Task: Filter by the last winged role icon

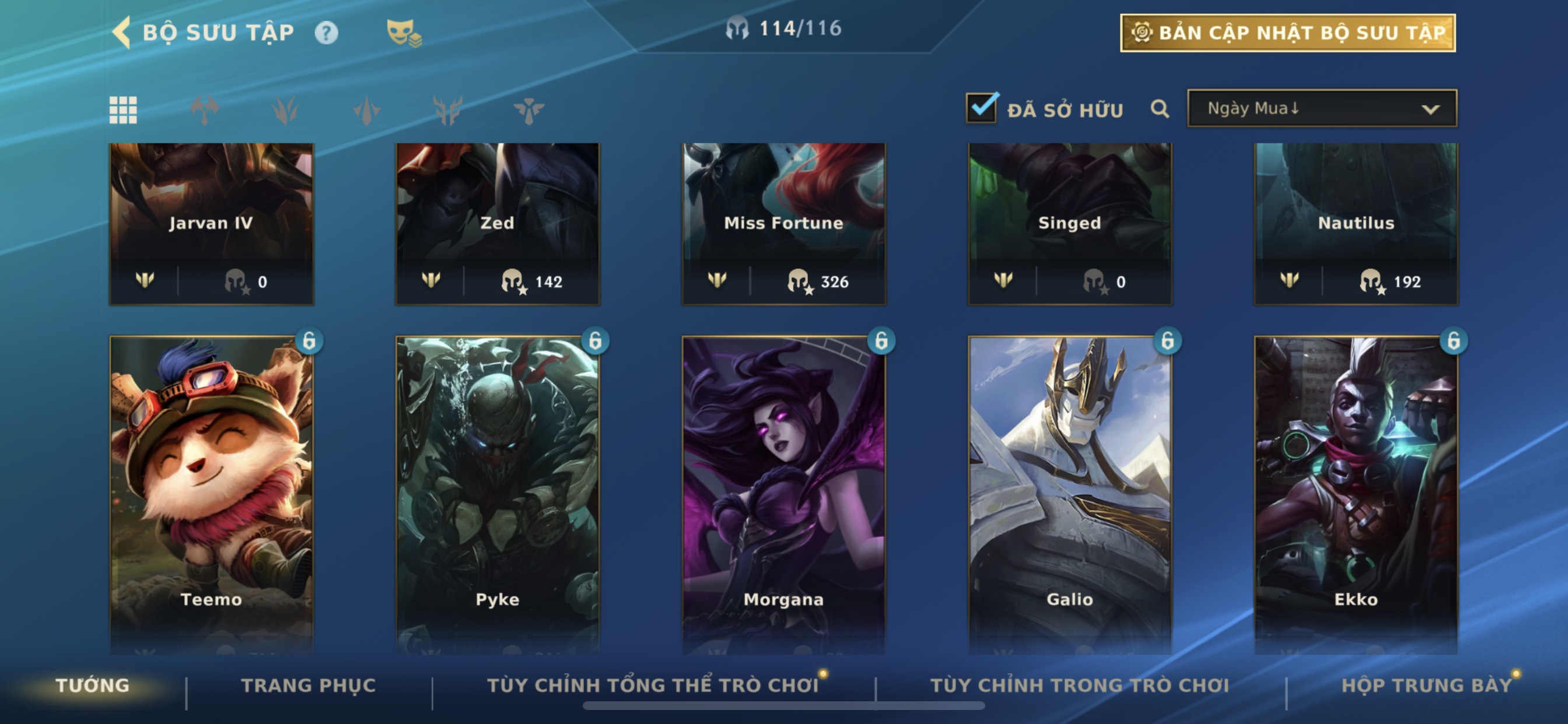Action: [x=528, y=110]
